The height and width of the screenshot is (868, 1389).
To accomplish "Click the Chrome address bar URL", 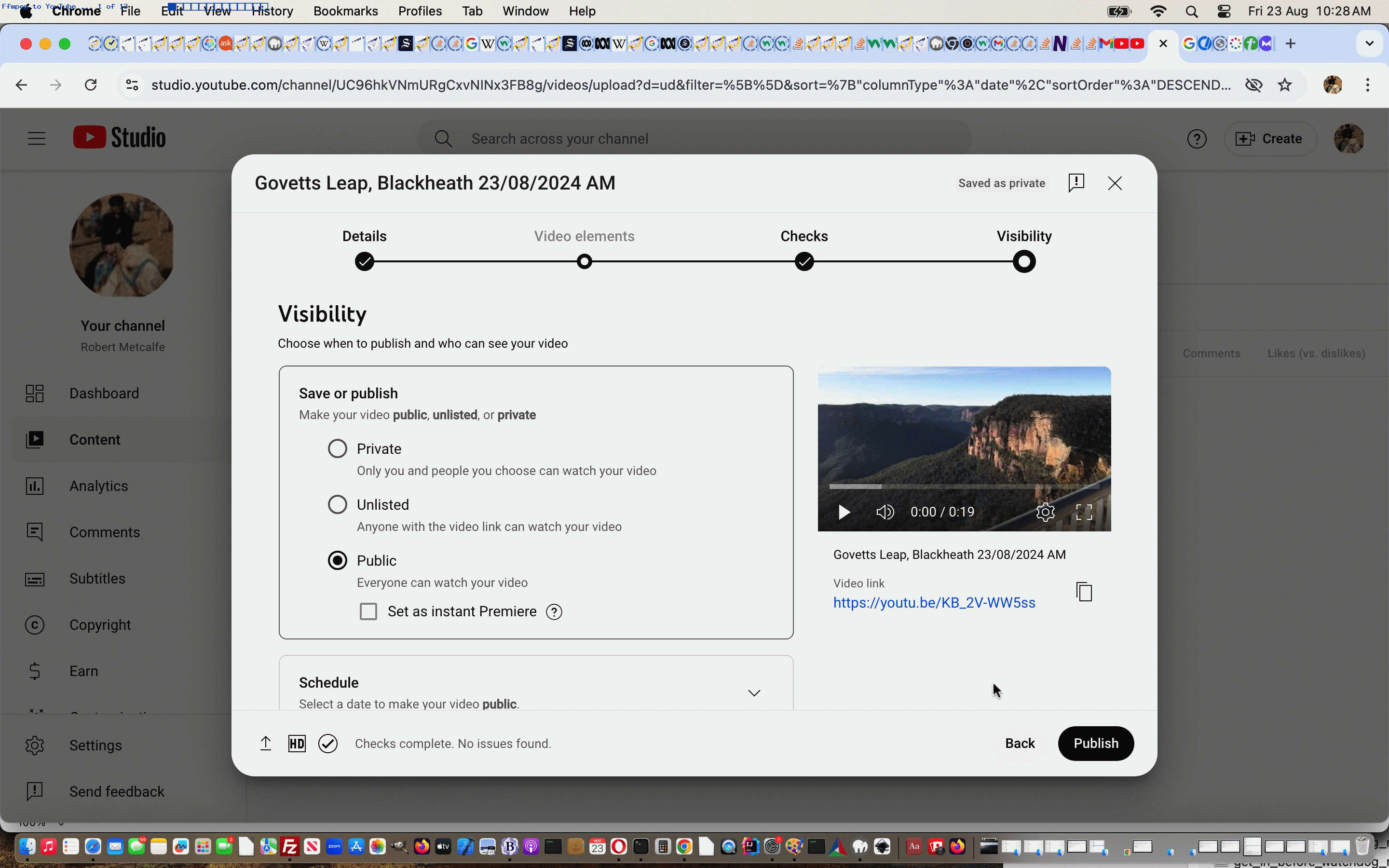I will pos(691,85).
